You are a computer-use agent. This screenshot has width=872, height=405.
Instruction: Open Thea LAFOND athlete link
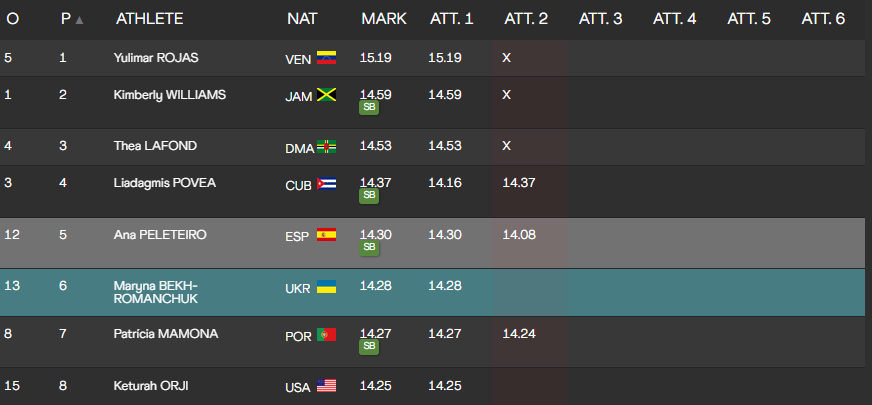155,146
